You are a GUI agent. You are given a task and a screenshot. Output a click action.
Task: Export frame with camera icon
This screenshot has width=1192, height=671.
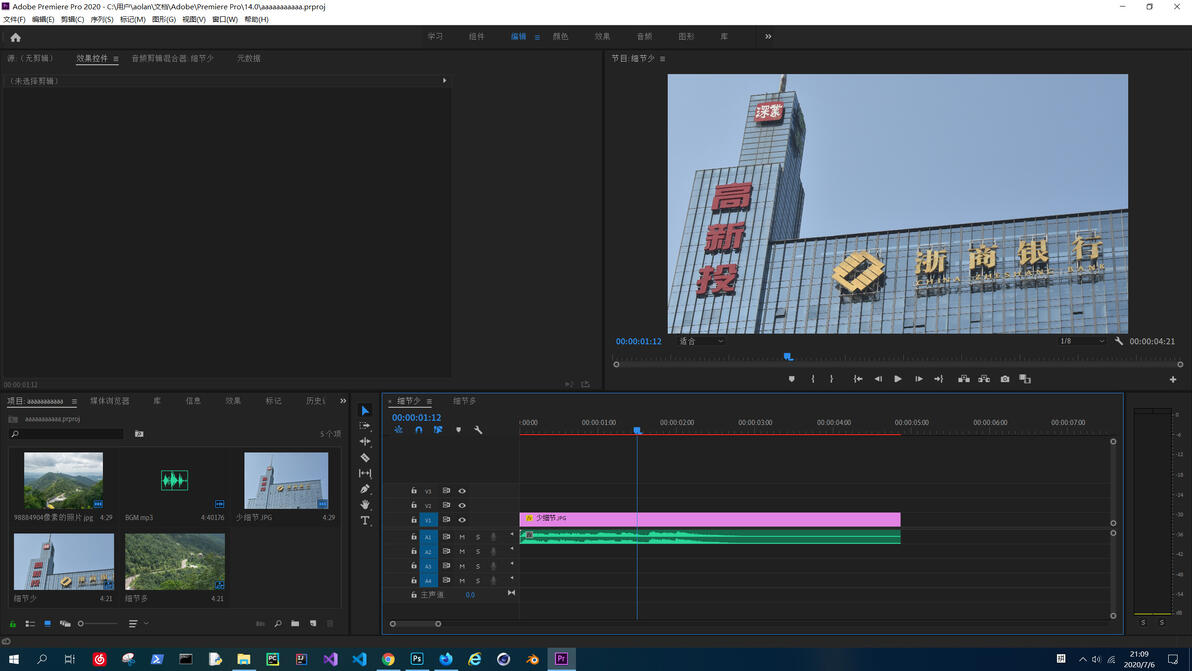(x=1005, y=378)
